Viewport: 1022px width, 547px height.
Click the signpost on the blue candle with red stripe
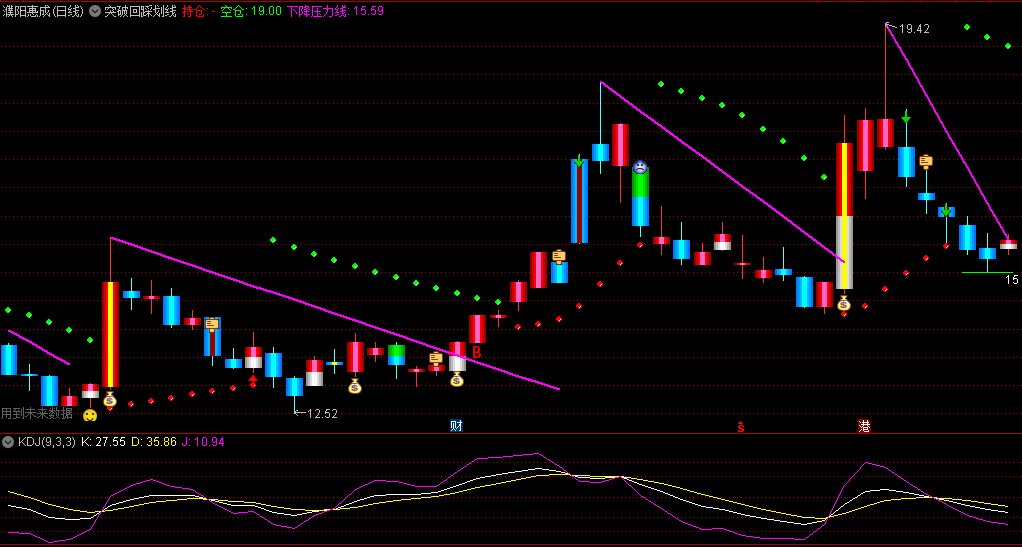212,325
